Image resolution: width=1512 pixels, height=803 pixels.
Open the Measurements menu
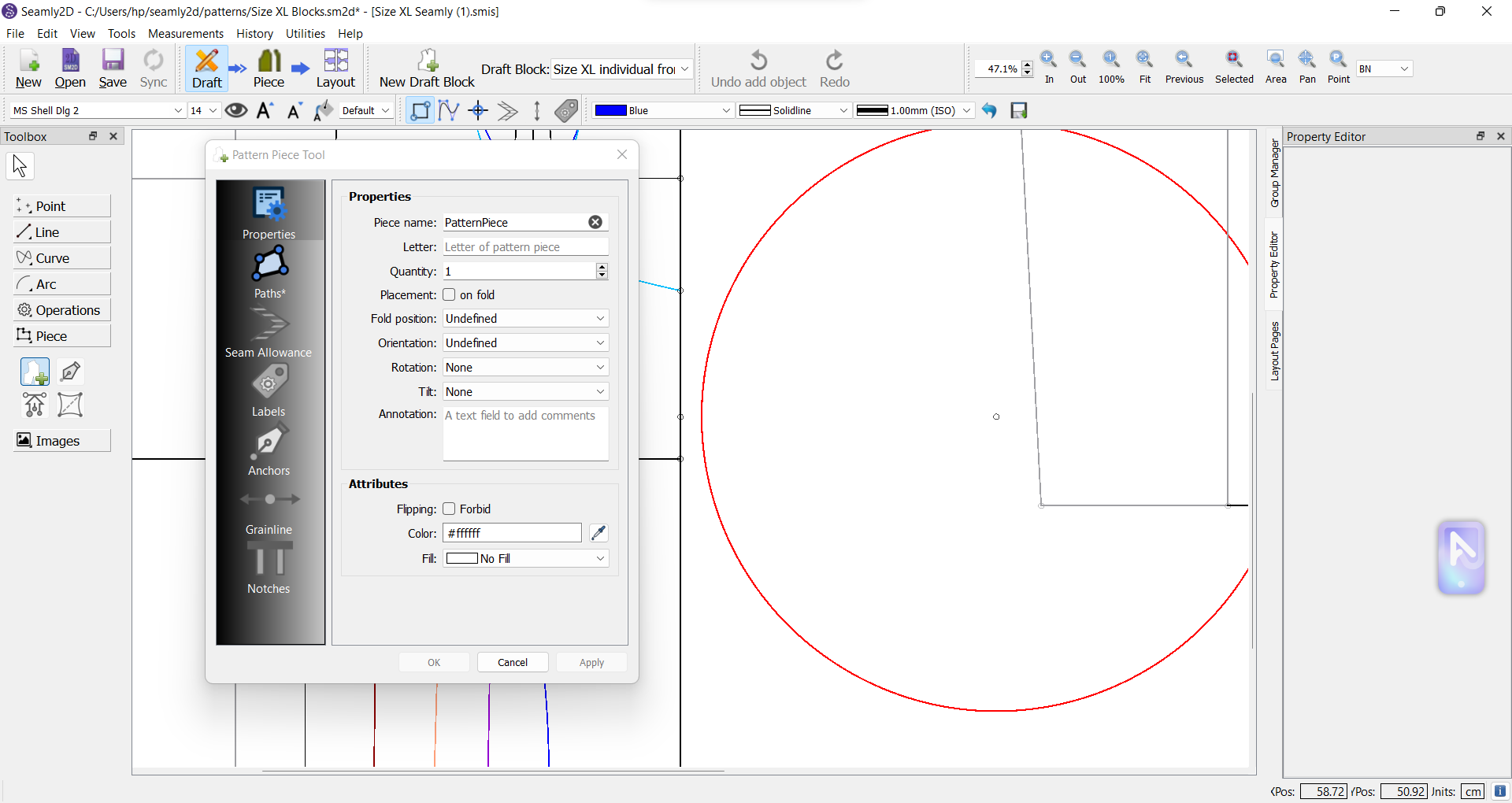pos(185,33)
